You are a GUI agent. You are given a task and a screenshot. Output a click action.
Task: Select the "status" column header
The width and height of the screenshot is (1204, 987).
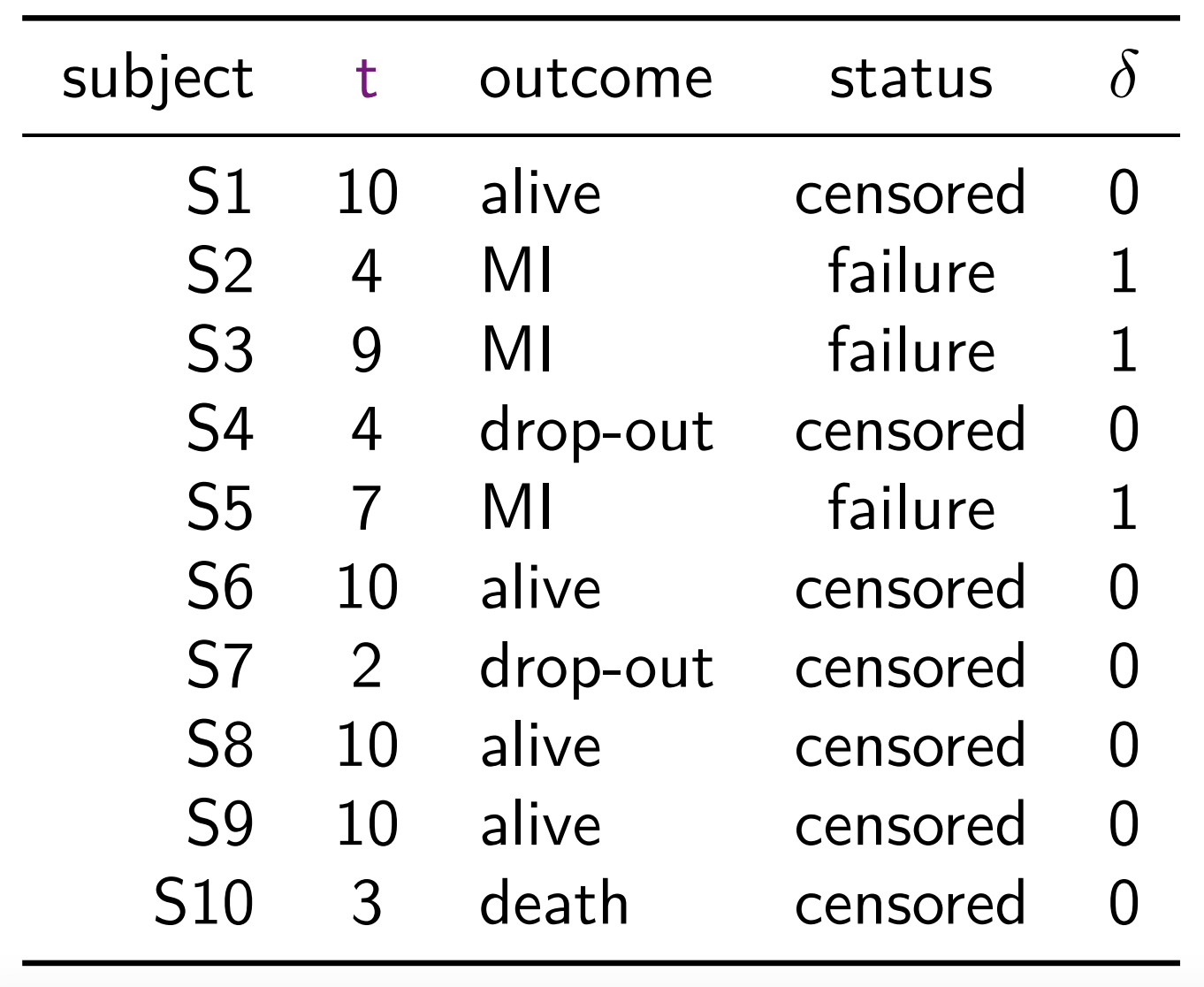[x=911, y=78]
